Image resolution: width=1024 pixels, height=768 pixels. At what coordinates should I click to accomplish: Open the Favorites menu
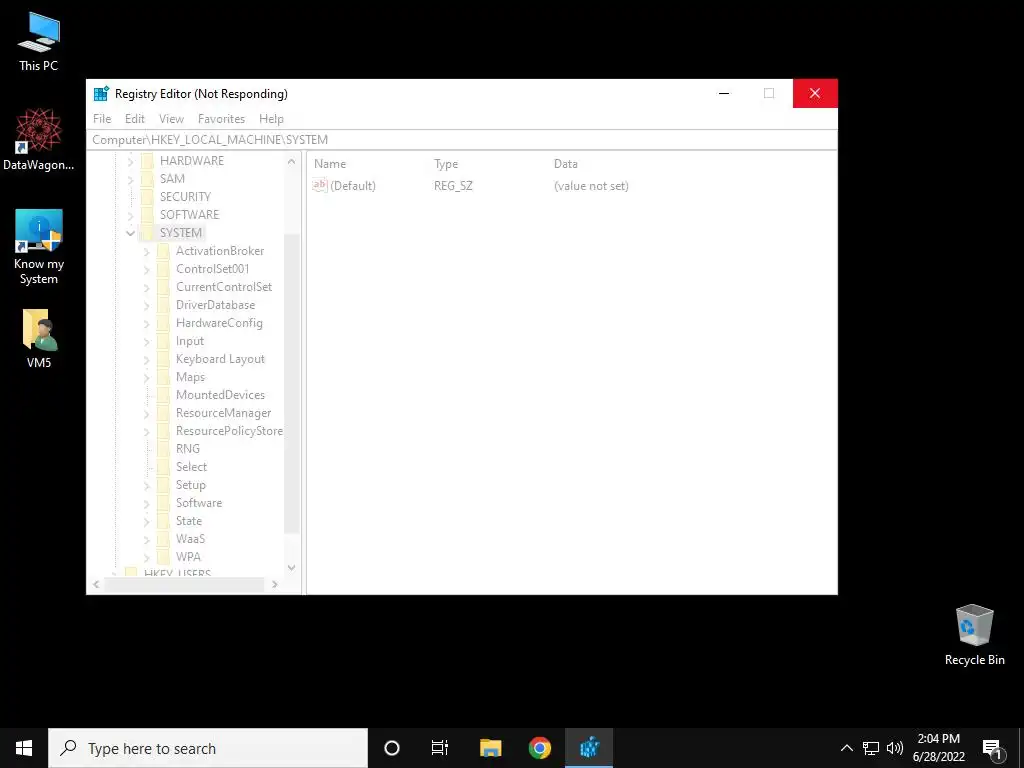click(x=221, y=119)
